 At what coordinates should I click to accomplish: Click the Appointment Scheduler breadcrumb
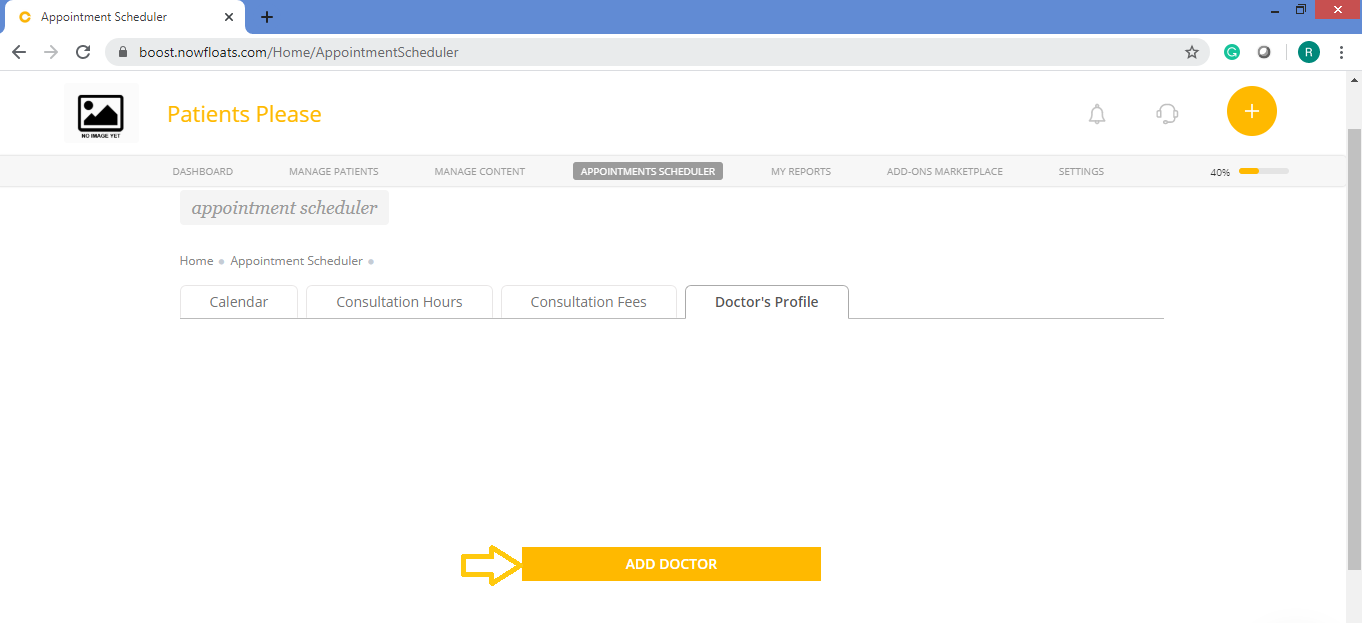[296, 260]
